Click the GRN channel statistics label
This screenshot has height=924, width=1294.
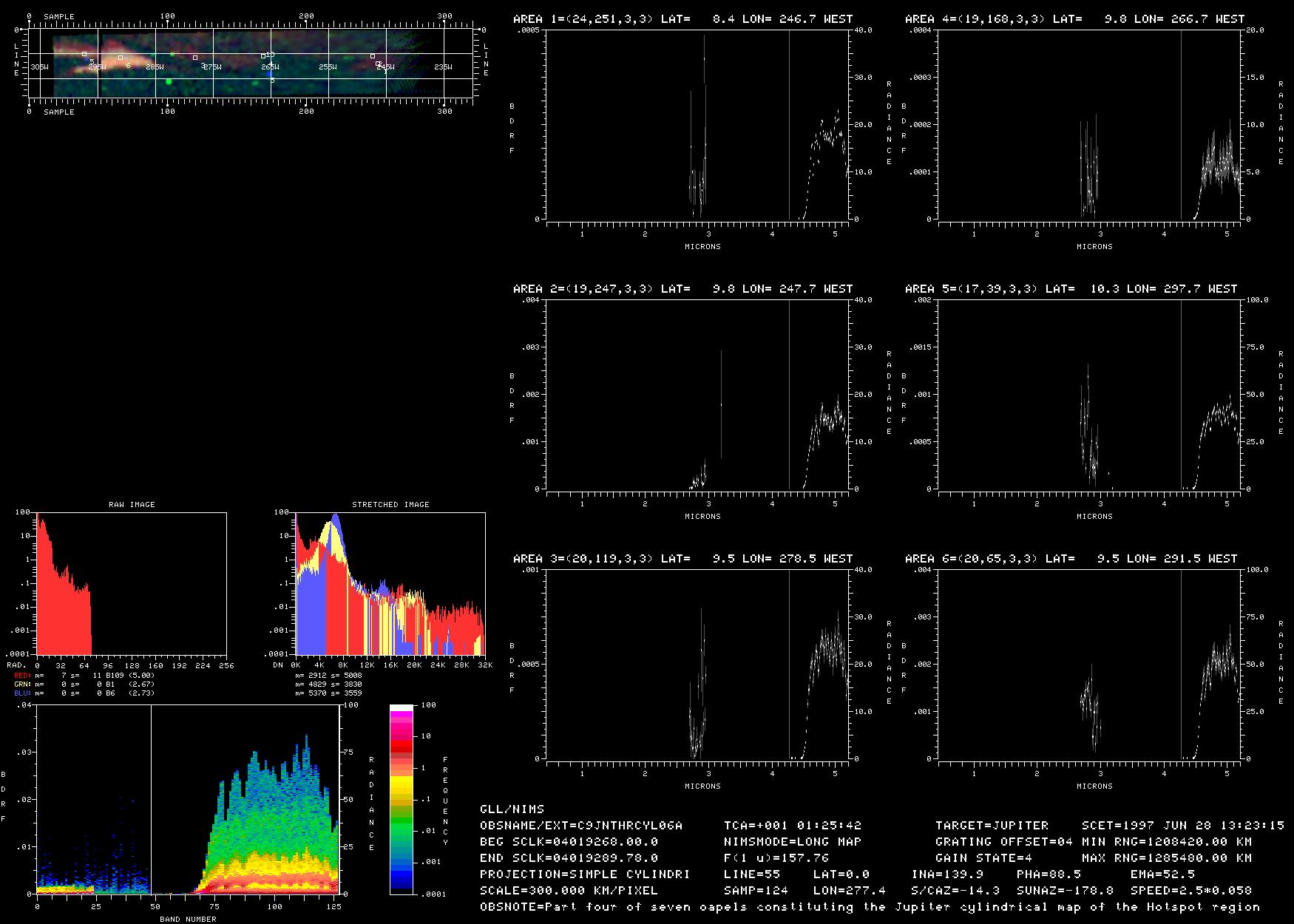click(x=23, y=684)
